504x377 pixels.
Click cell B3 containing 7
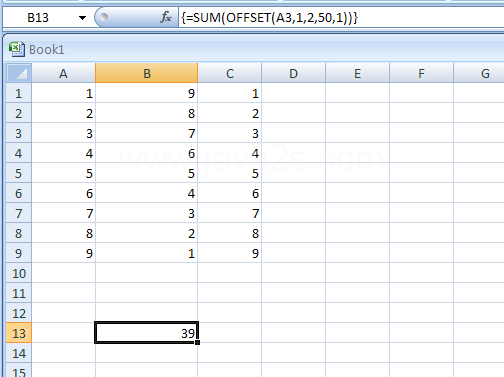tap(147, 133)
